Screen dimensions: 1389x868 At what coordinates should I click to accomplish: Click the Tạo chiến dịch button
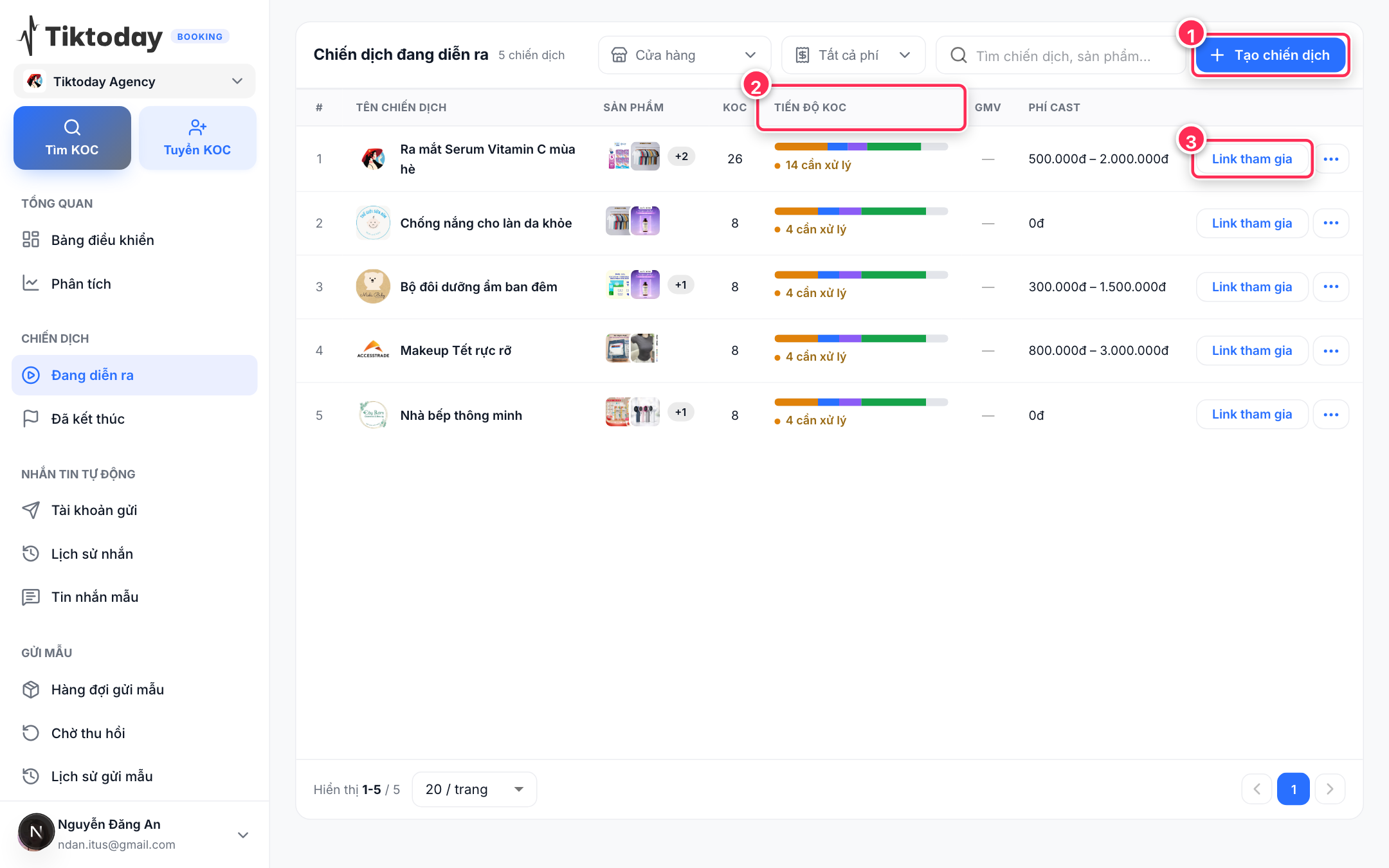click(1270, 55)
